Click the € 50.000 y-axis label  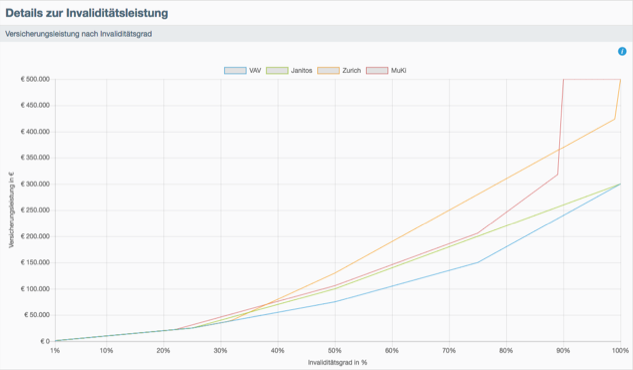[37, 315]
